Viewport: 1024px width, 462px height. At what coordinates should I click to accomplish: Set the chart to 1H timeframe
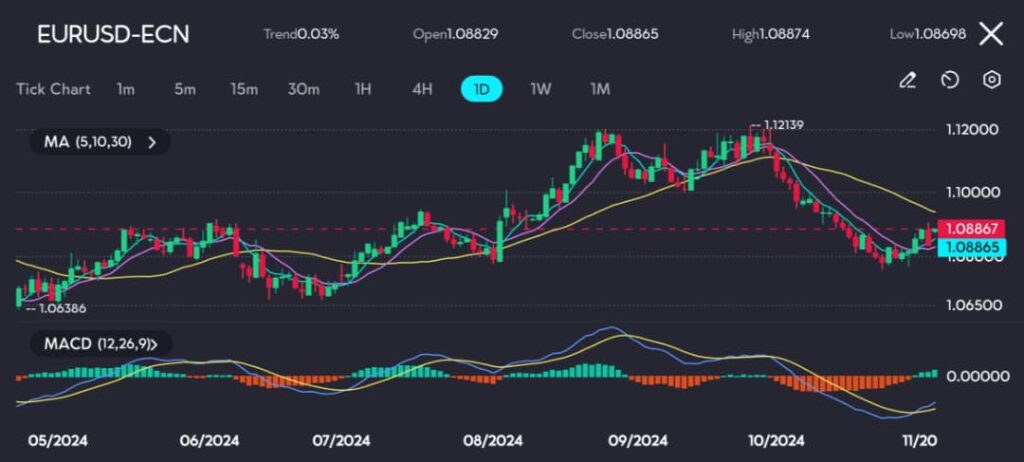tap(363, 89)
